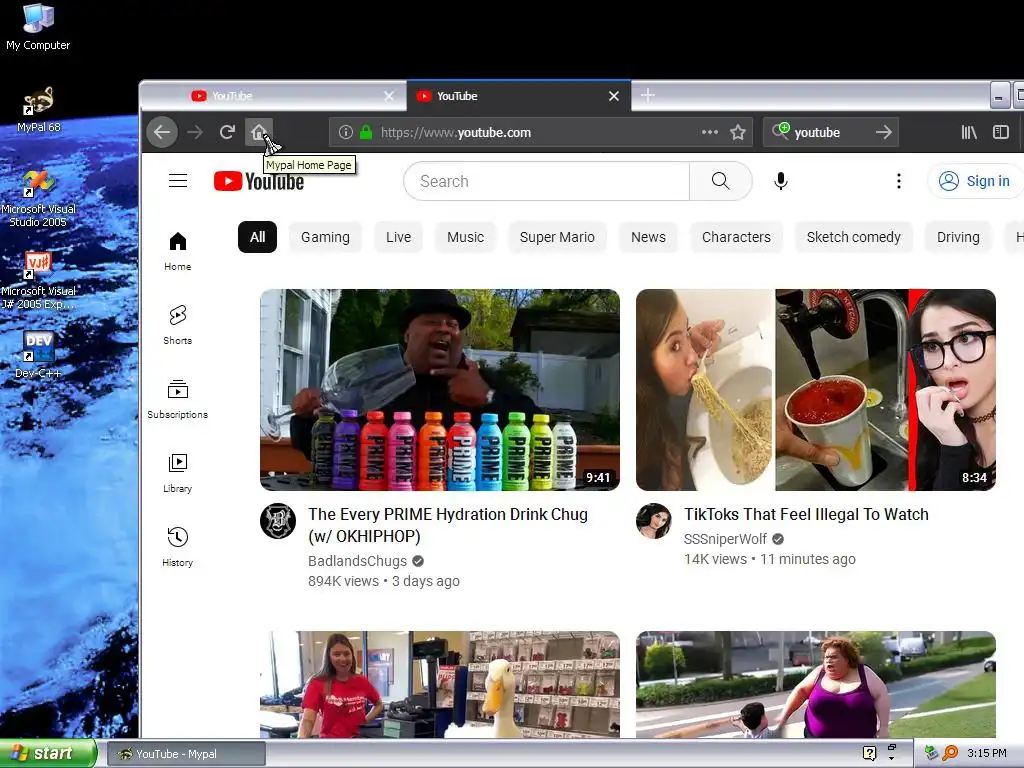The image size is (1024, 768).
Task: Select the Music filter chip
Action: pos(466,237)
